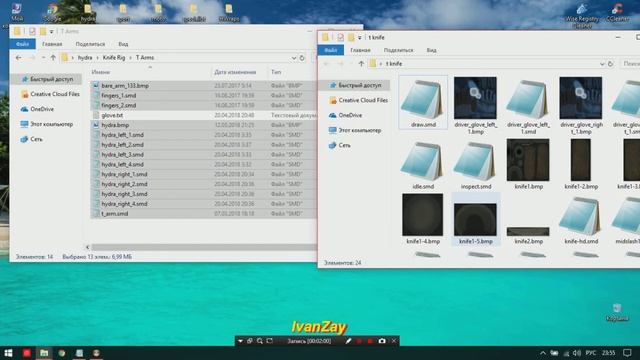
Task: Click the pencil draw icon on recorder bar
Action: (348, 341)
